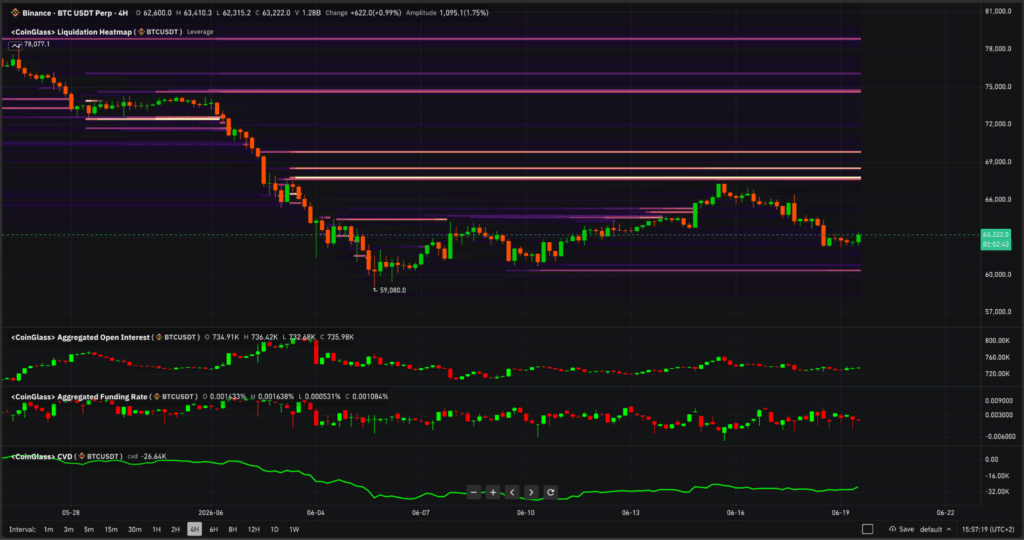Image resolution: width=1024 pixels, height=540 pixels.
Task: Click the 2026-06 date on time axis
Action: [210, 513]
